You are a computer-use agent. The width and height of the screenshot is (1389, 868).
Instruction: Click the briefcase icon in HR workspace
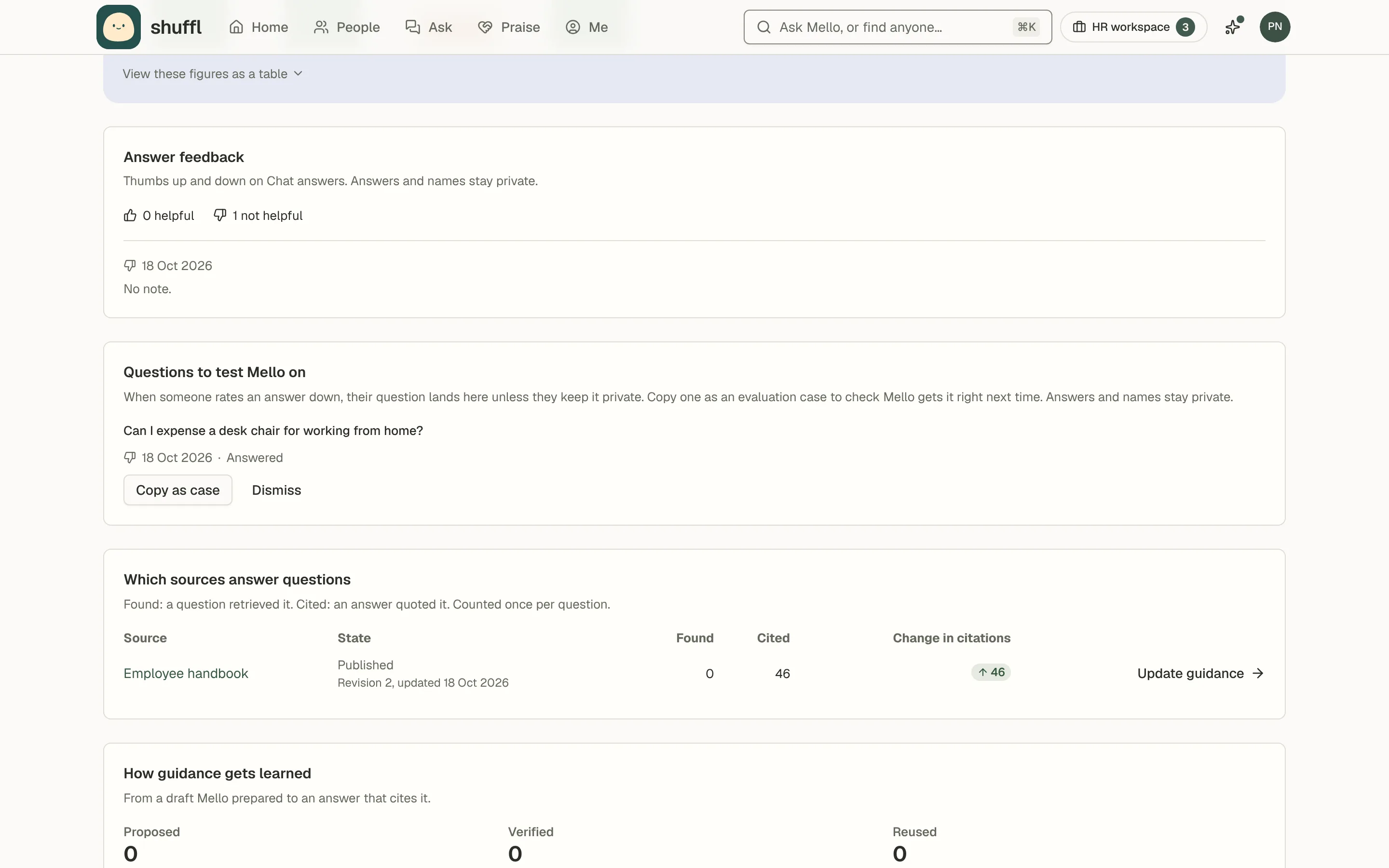pos(1078,27)
